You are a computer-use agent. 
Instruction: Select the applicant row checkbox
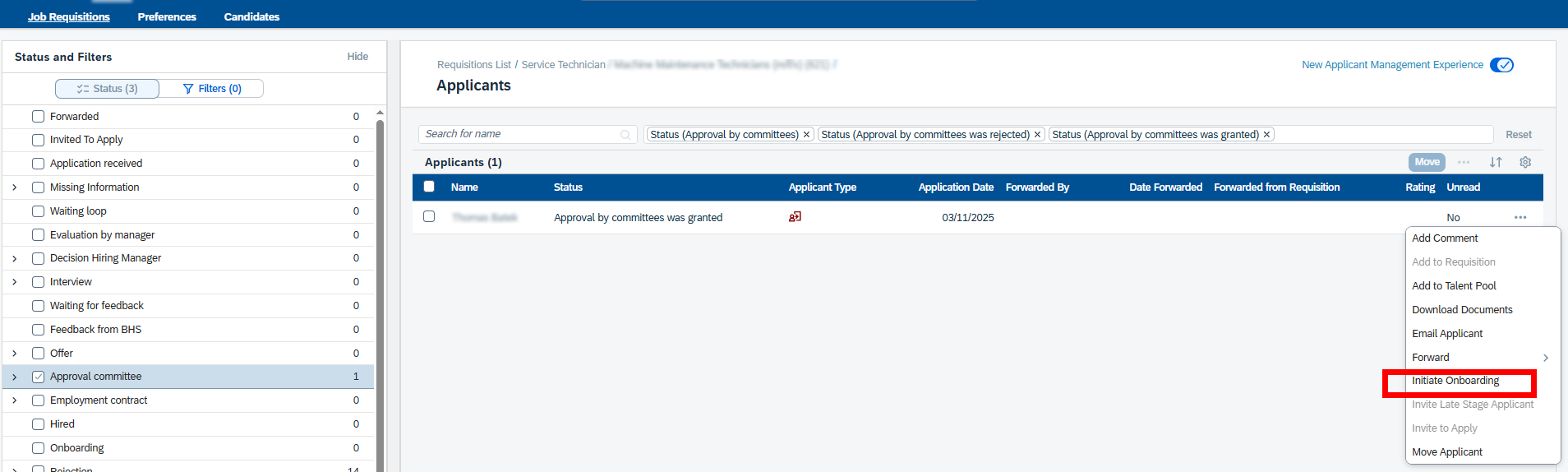click(x=429, y=216)
